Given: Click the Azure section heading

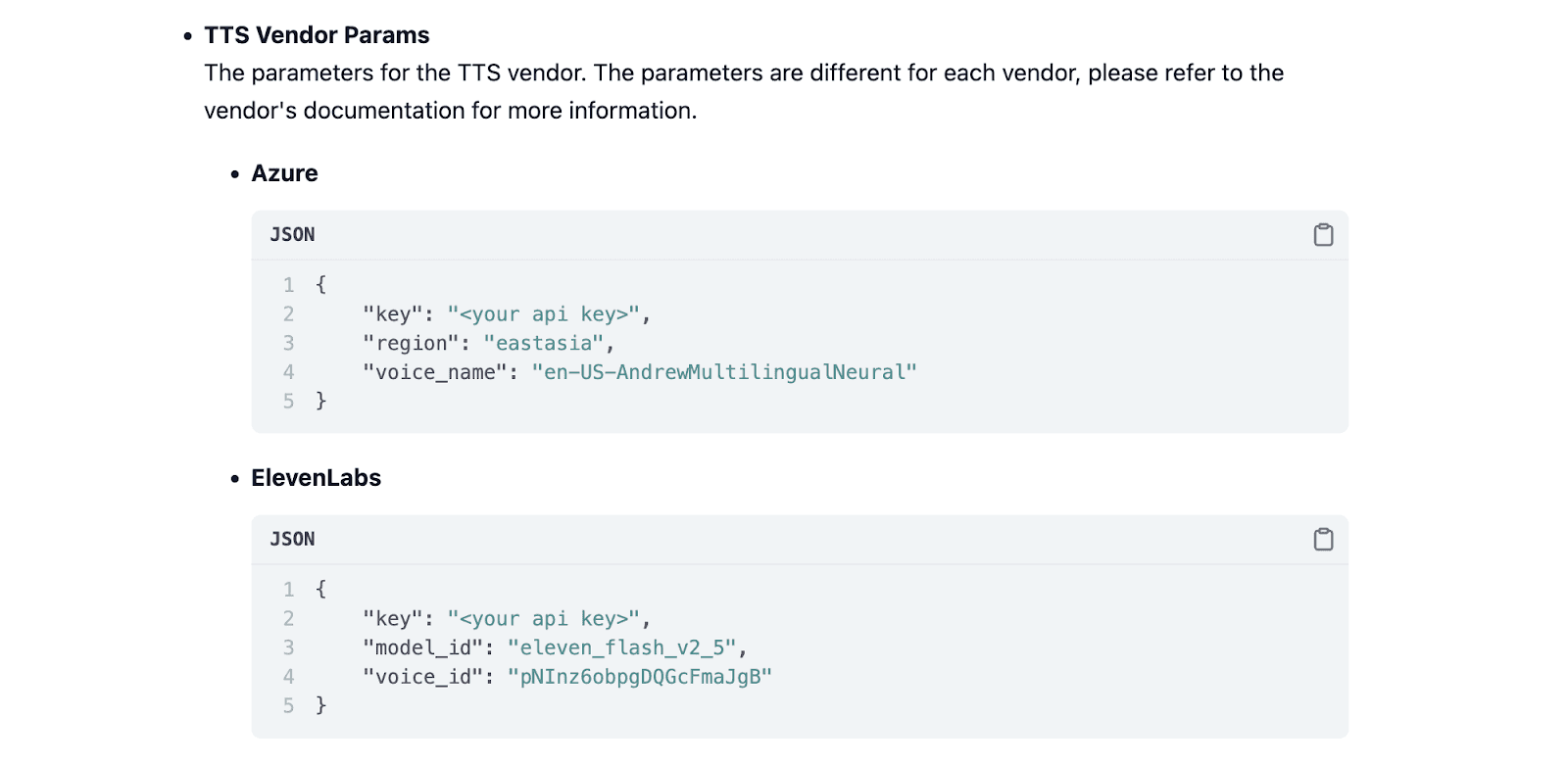Looking at the screenshot, I should pos(284,173).
